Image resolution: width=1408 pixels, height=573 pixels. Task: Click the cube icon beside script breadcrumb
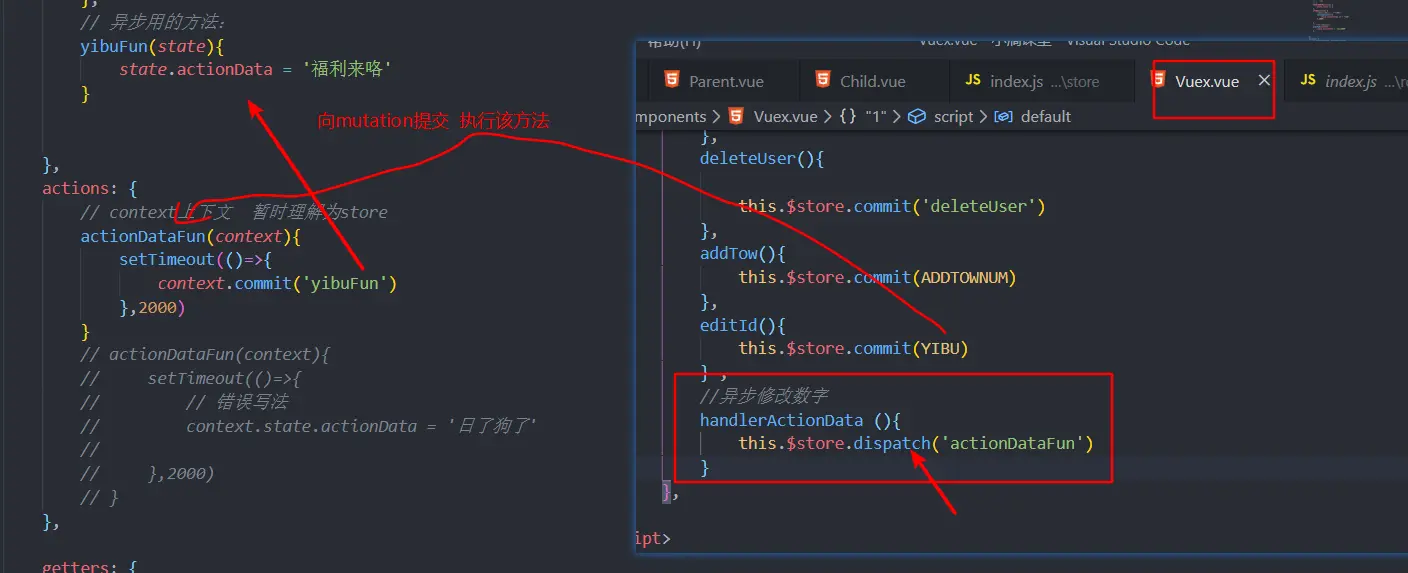pyautogui.click(x=917, y=116)
